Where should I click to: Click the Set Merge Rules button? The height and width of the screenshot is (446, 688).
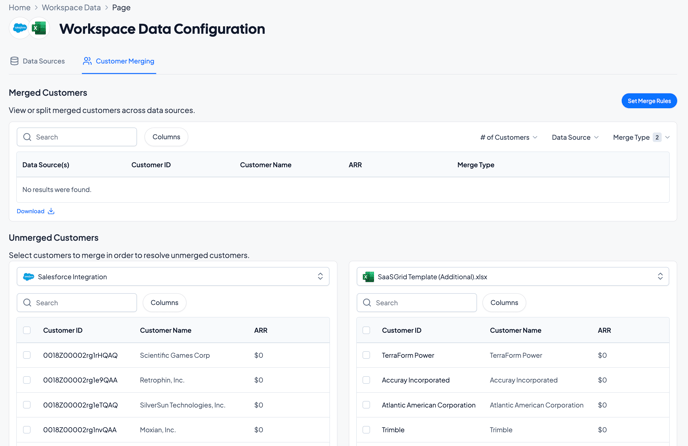649,101
